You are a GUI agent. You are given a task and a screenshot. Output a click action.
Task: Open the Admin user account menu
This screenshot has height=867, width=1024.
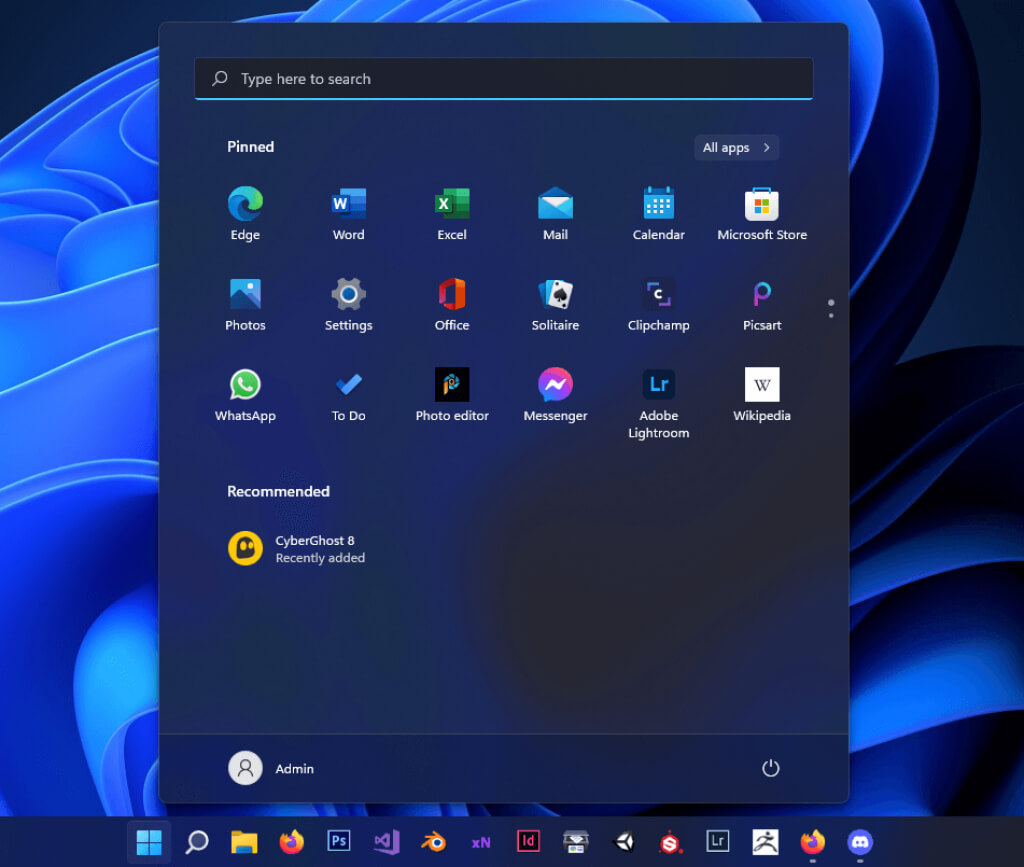(x=271, y=768)
